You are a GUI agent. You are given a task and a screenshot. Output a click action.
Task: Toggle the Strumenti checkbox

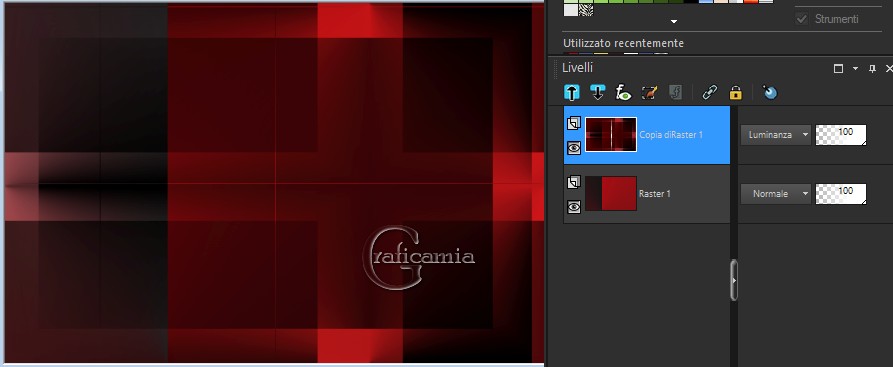[x=801, y=19]
